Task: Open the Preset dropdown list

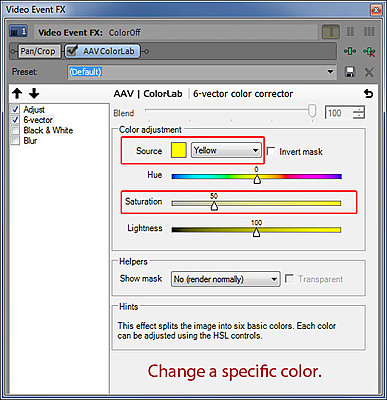Action: 330,72
